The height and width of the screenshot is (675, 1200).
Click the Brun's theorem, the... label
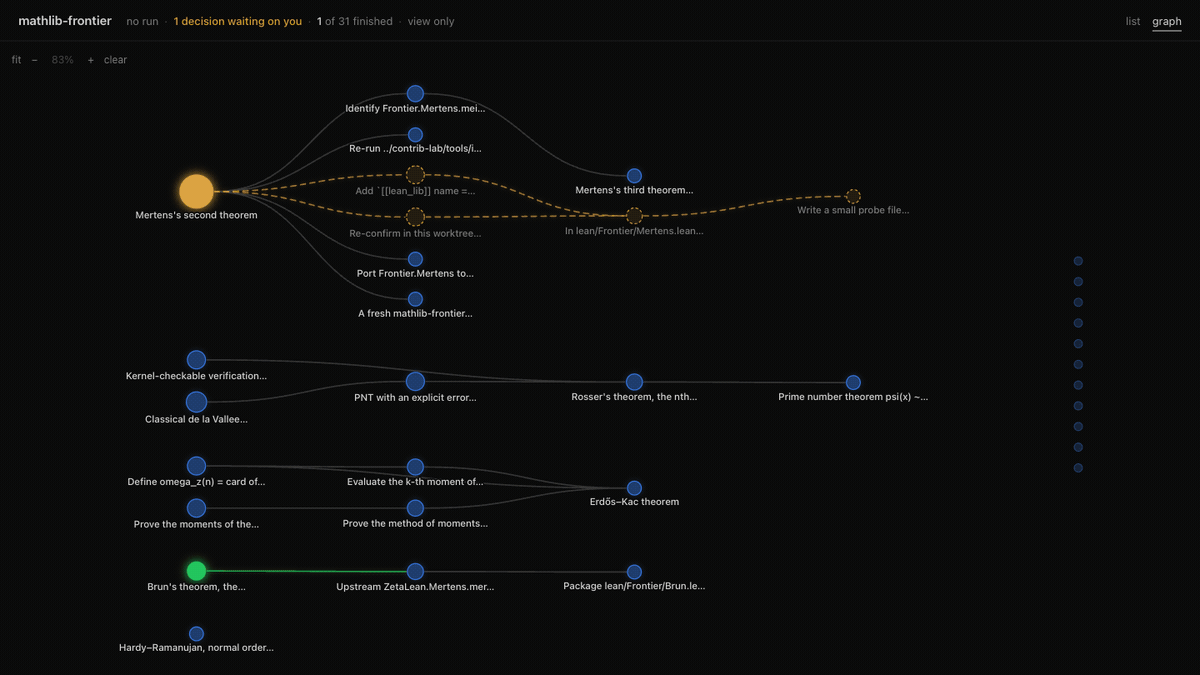(196, 587)
